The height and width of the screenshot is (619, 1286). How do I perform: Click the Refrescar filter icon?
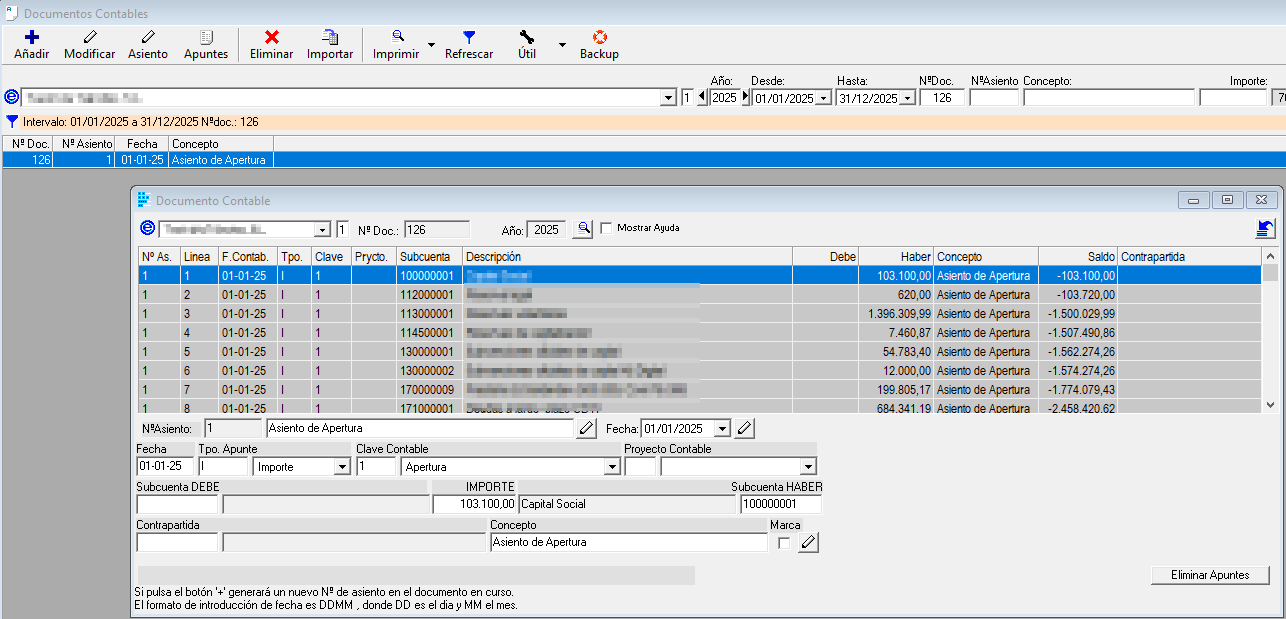click(x=468, y=37)
